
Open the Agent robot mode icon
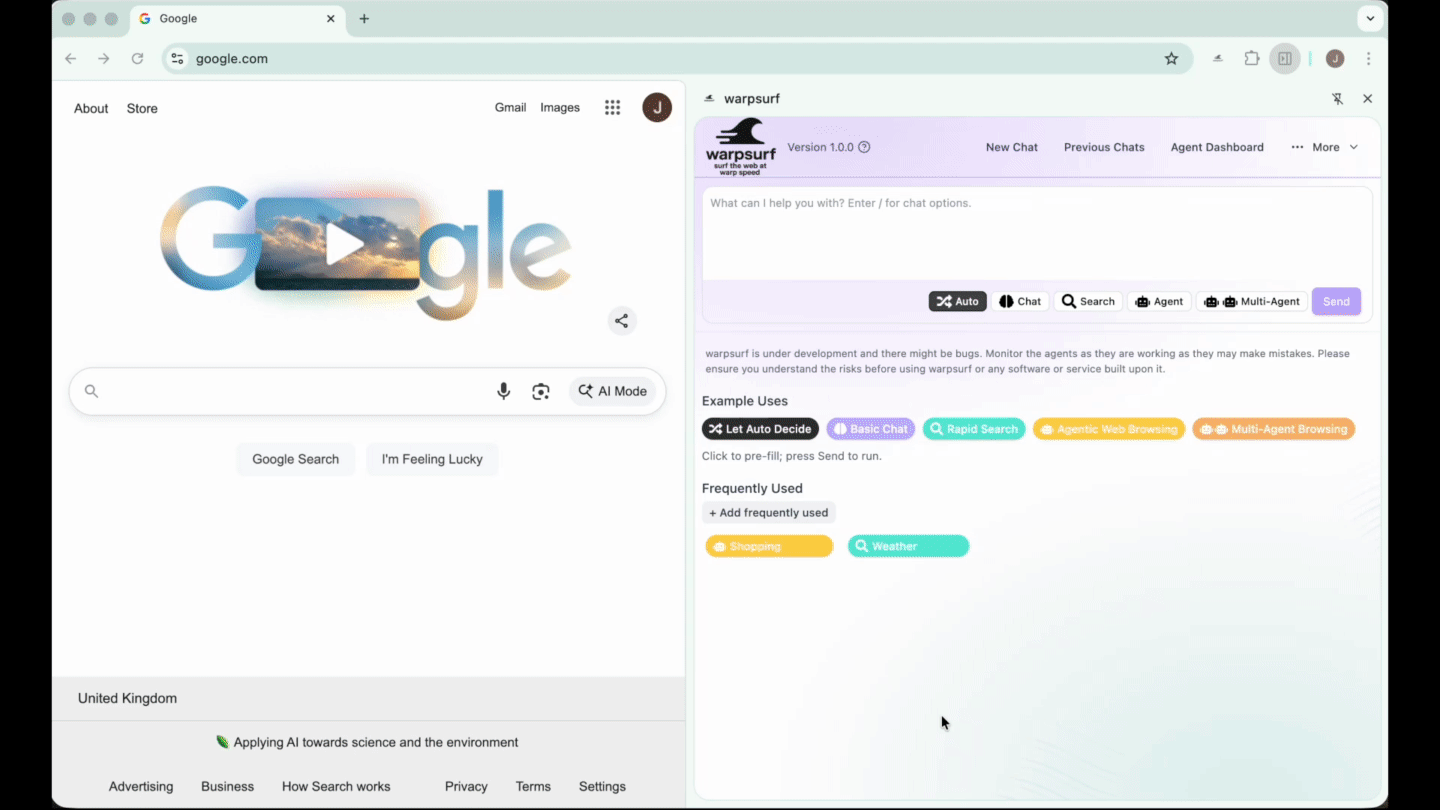[1140, 301]
